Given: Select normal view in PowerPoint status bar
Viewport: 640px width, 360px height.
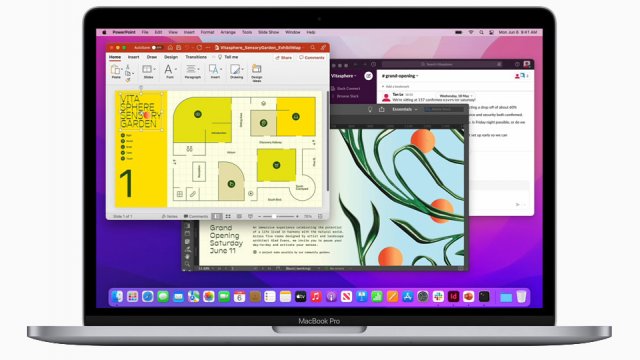Looking at the screenshot, I should click(x=217, y=216).
